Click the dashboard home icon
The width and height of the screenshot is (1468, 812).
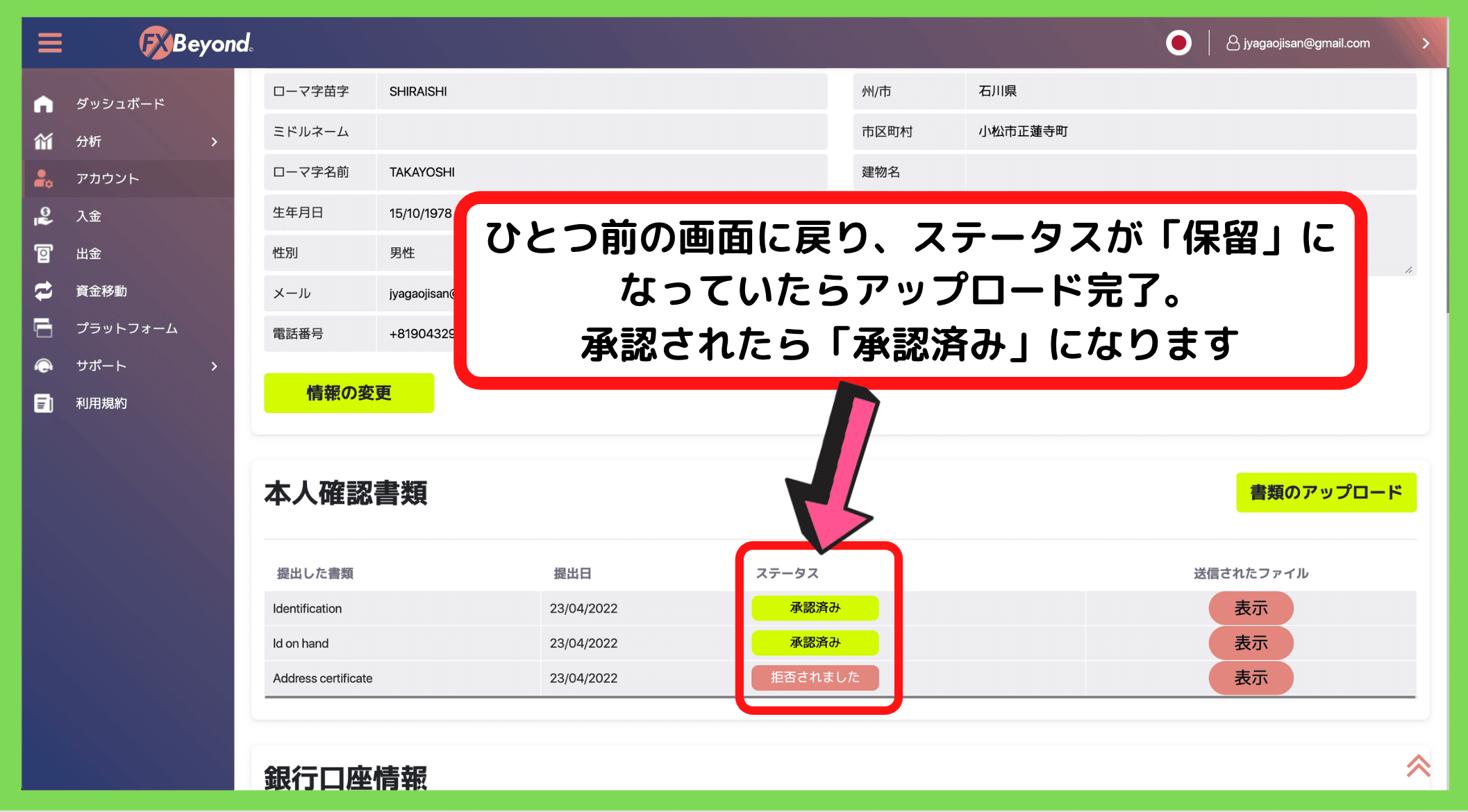(x=44, y=104)
